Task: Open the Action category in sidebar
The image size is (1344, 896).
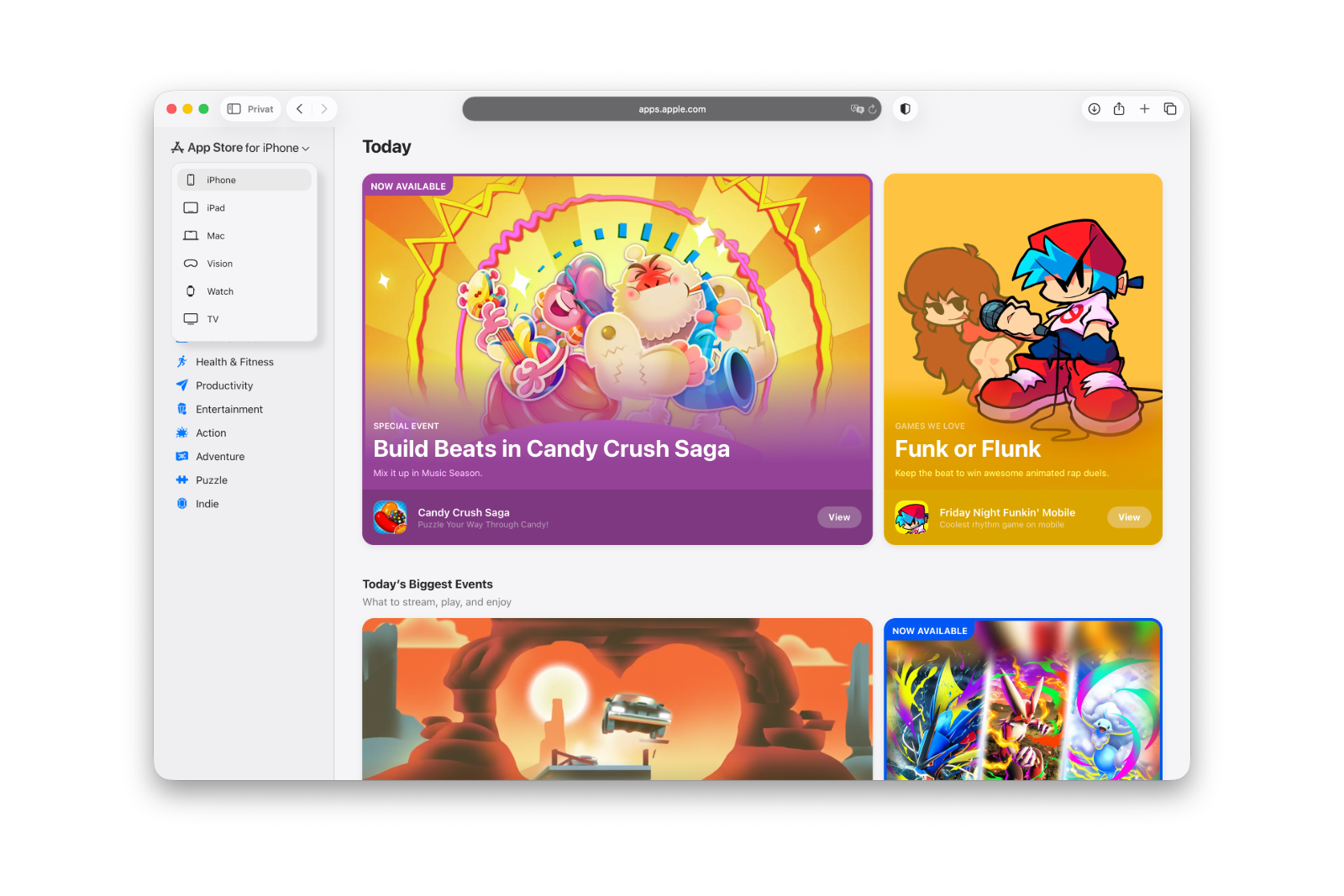Action: 210,432
